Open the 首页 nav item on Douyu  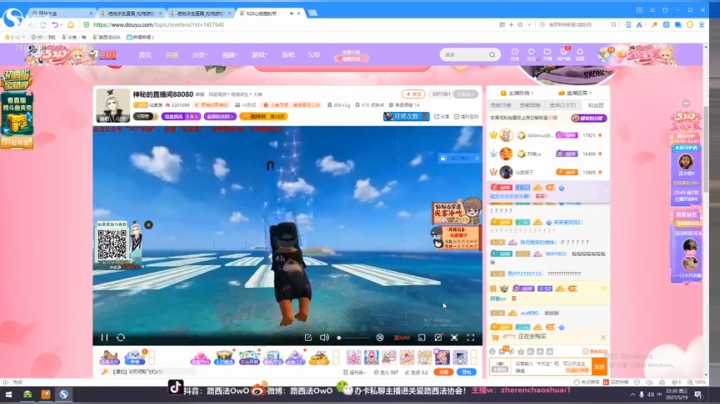pyautogui.click(x=145, y=55)
